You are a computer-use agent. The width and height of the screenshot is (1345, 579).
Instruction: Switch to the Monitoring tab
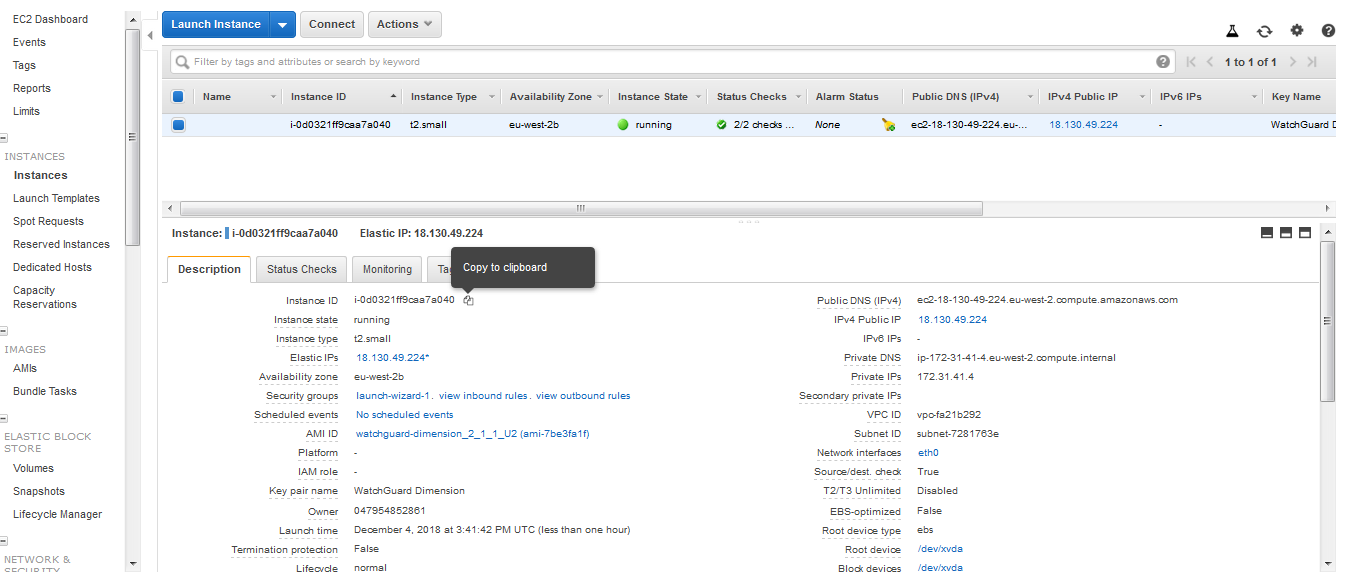pyautogui.click(x=386, y=268)
